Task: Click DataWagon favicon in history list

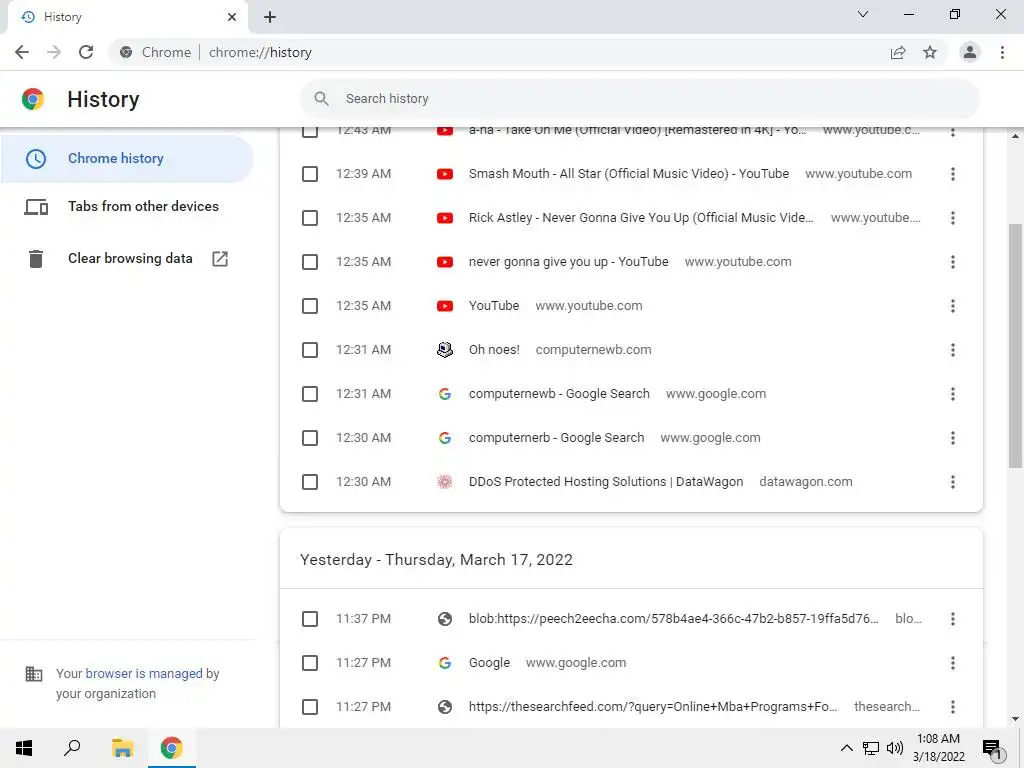Action: pos(445,482)
